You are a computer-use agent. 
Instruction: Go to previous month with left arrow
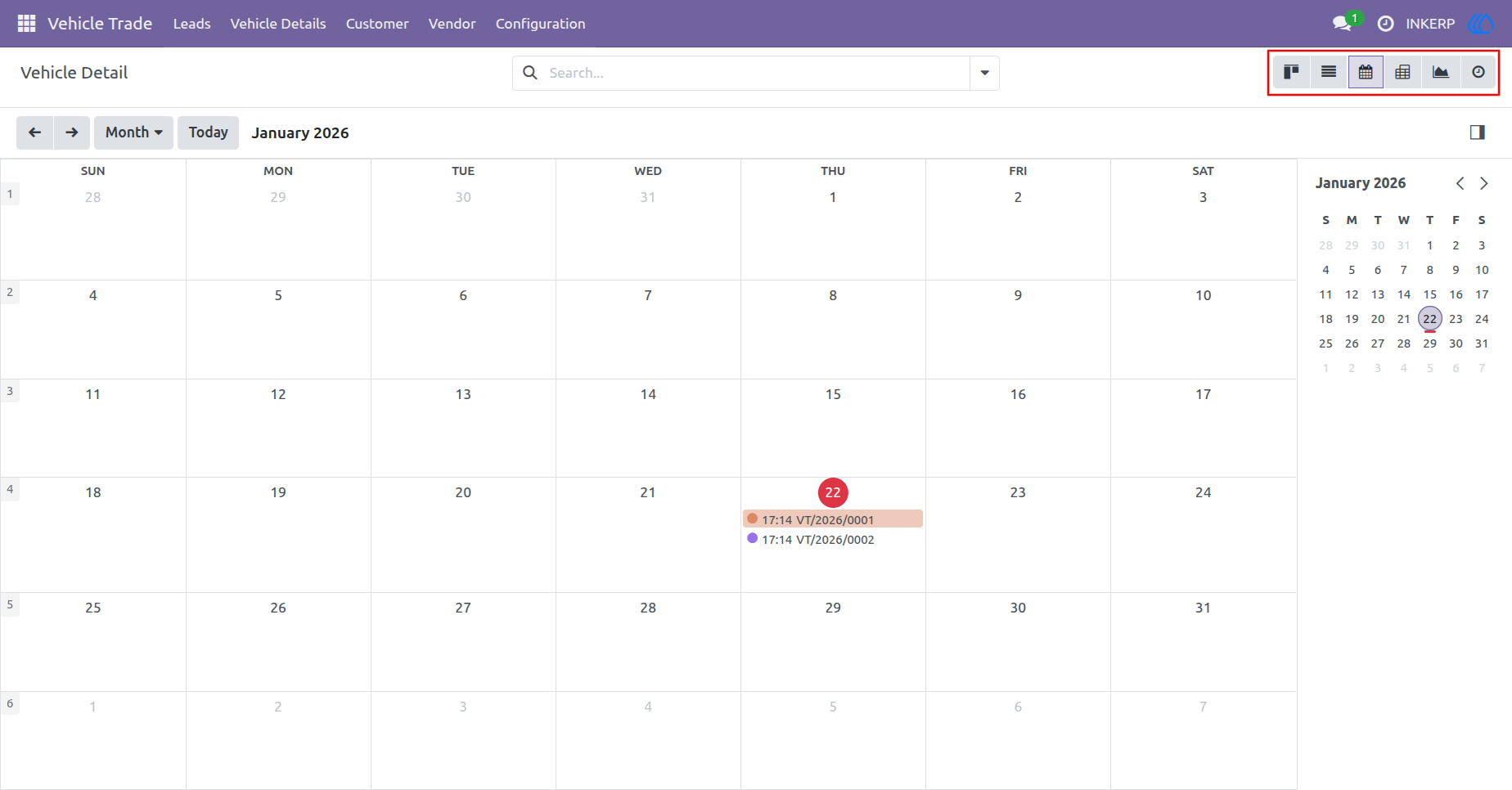[x=35, y=132]
